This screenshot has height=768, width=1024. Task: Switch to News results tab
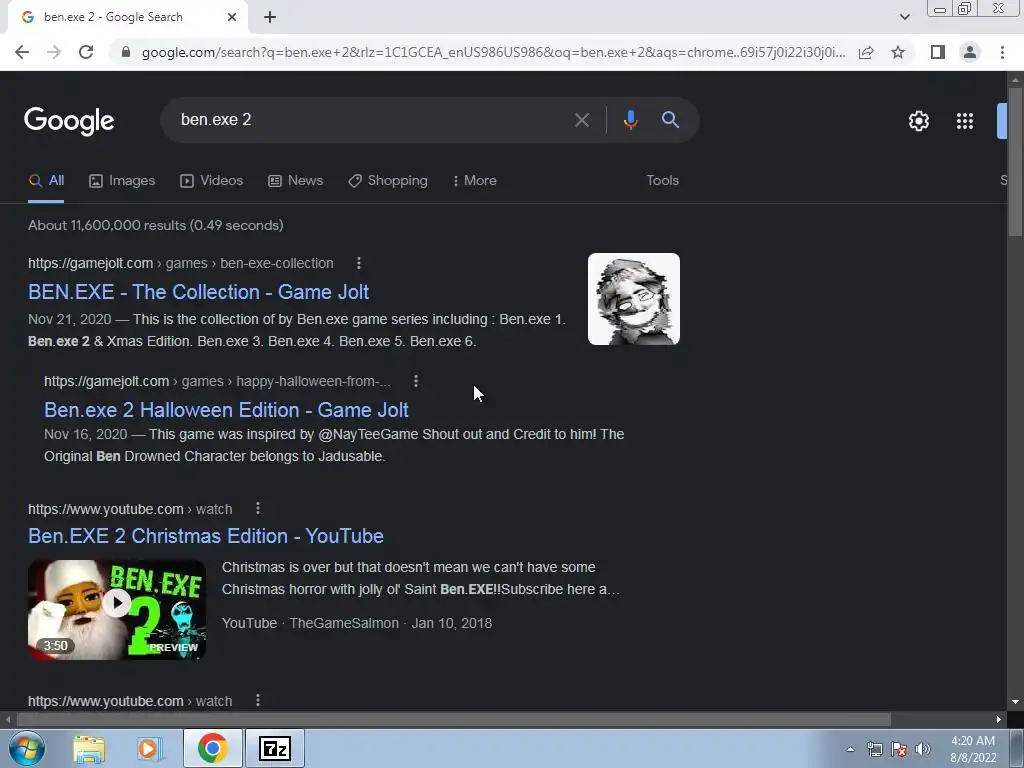(x=296, y=181)
